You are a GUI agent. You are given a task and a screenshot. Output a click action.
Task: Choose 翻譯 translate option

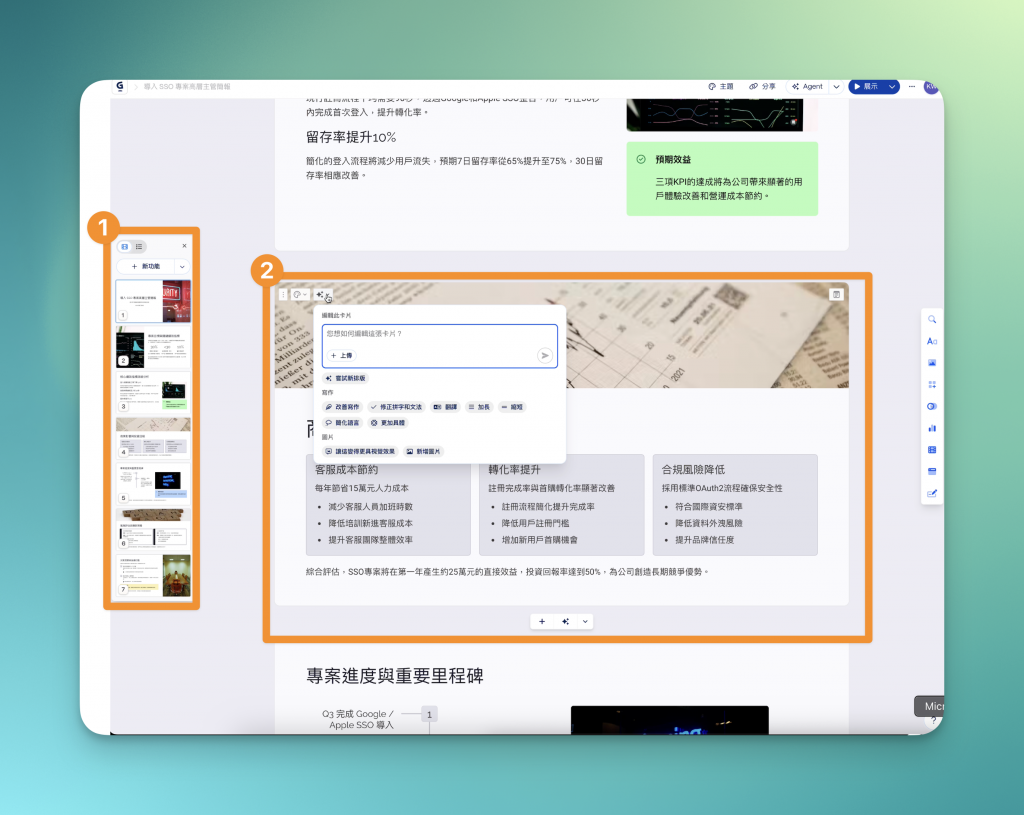[445, 407]
